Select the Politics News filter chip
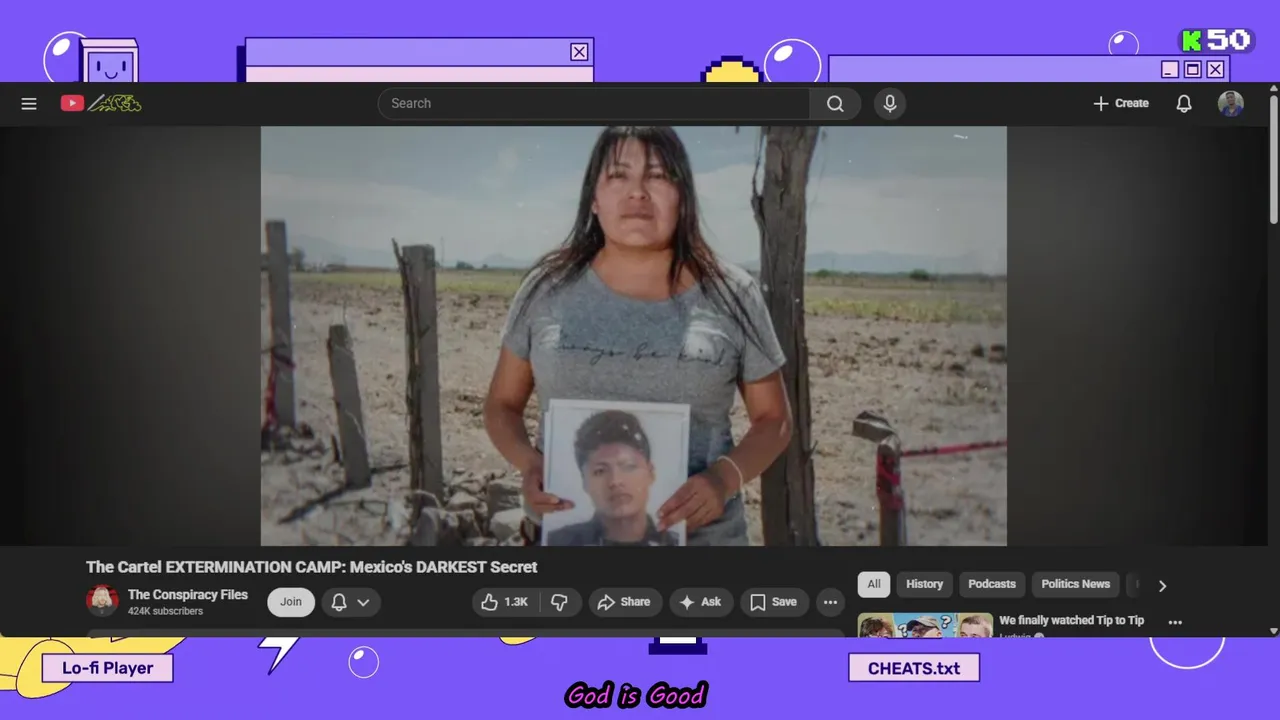 tap(1076, 584)
